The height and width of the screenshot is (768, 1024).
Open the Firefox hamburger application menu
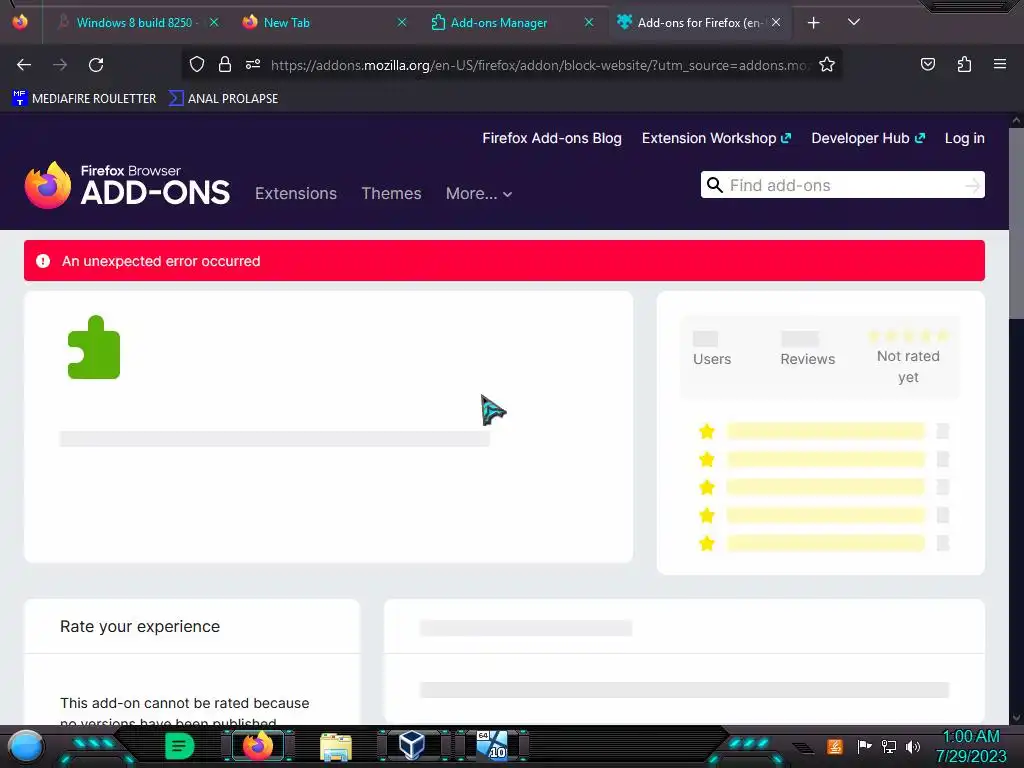click(x=999, y=64)
